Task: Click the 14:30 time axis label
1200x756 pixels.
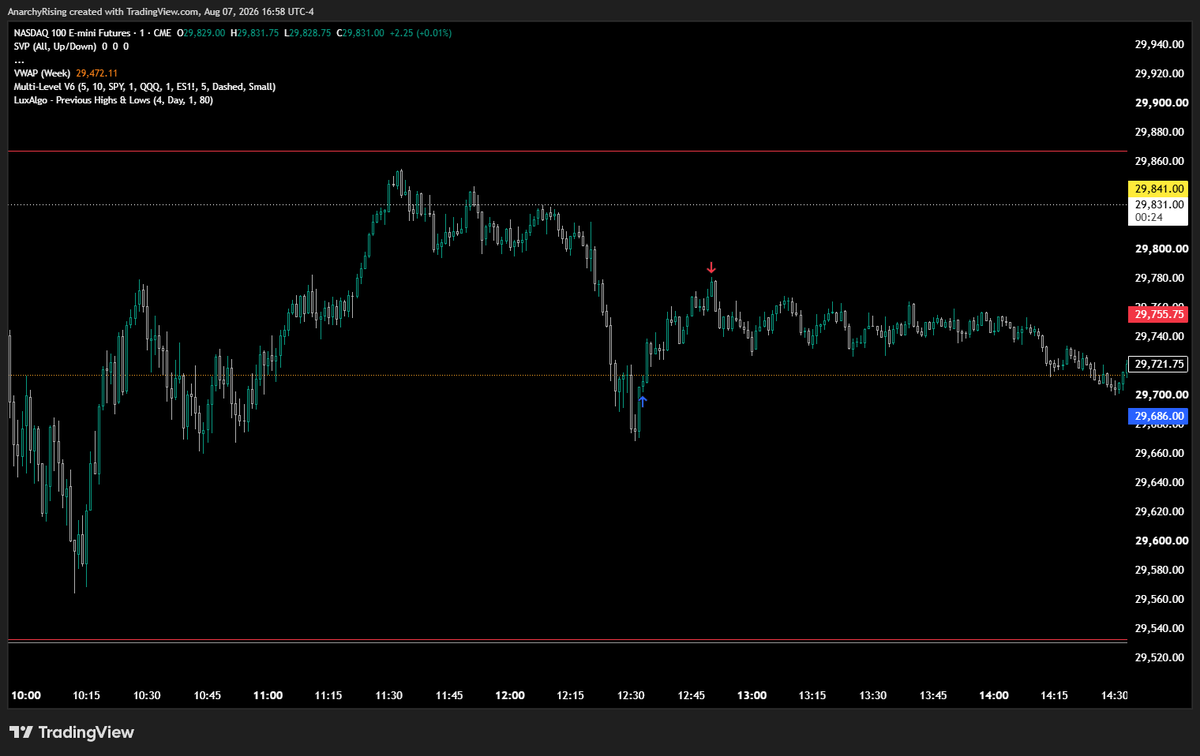Action: coord(1115,695)
